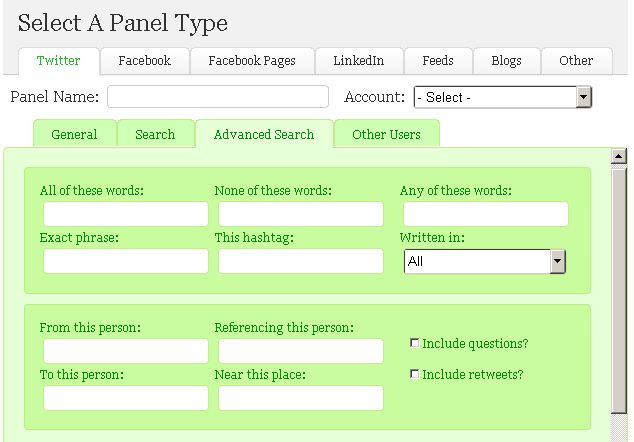Viewport: 634px width, 442px height.
Task: Open the Facebook Pages tab
Action: point(252,61)
